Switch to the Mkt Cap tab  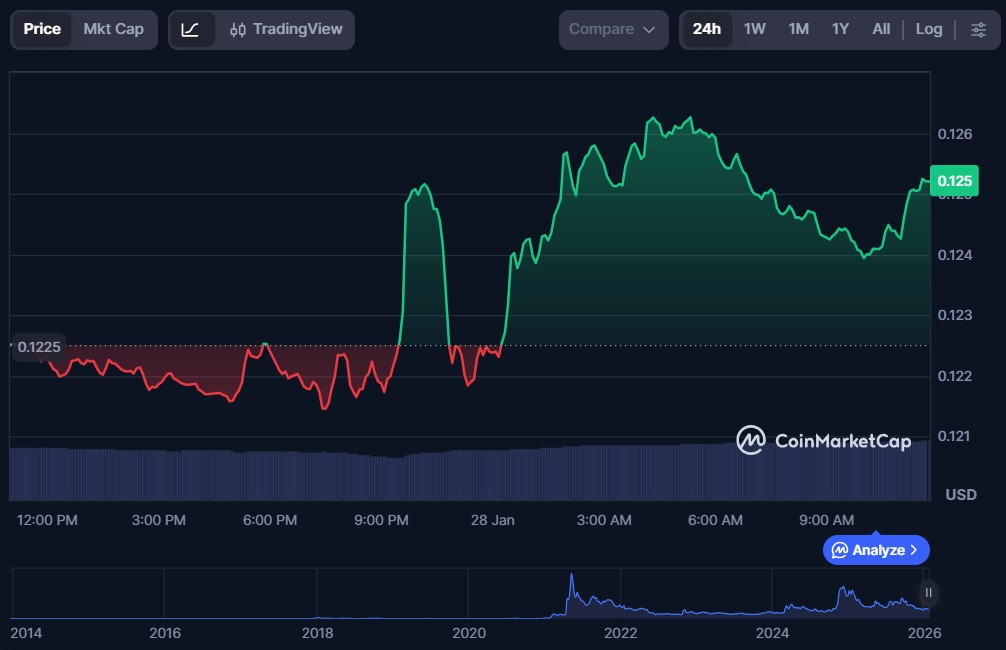click(113, 30)
